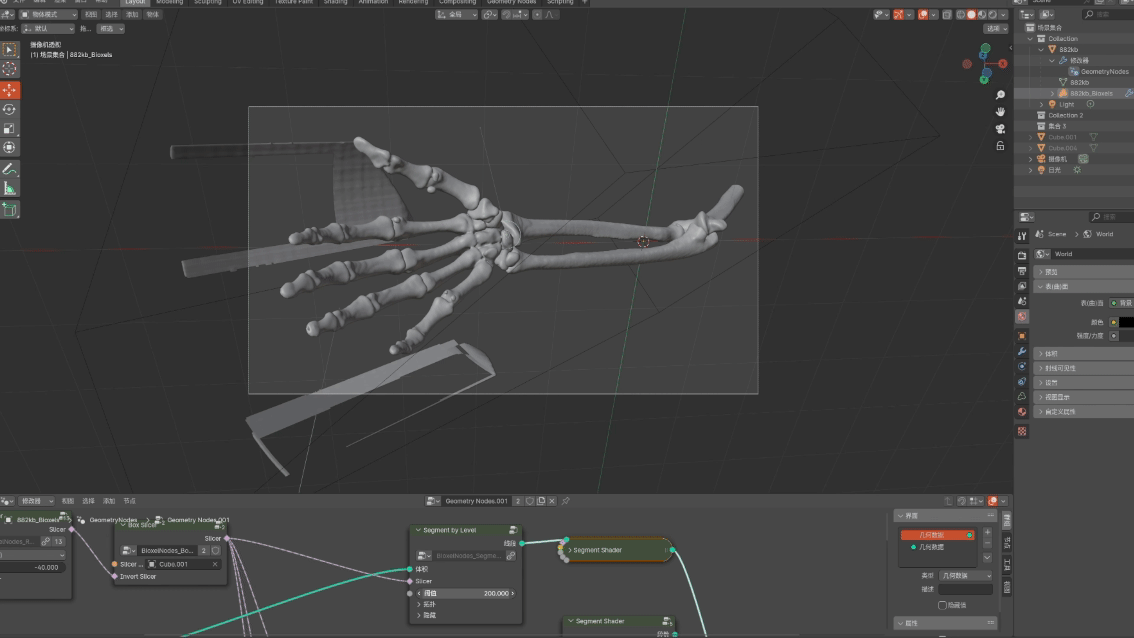Select GeometryNodes modifier in the outliner
1134x638 pixels.
[x=1104, y=71]
